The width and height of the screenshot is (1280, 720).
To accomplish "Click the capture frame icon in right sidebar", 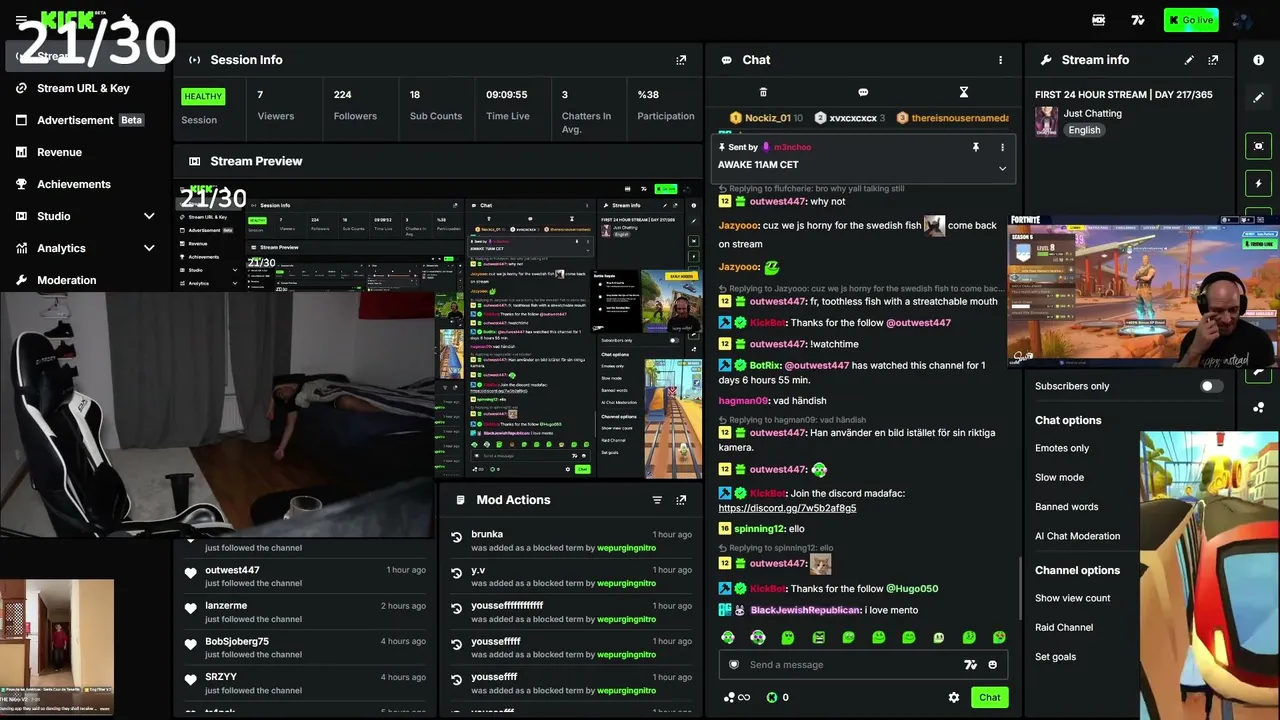I will click(1258, 146).
